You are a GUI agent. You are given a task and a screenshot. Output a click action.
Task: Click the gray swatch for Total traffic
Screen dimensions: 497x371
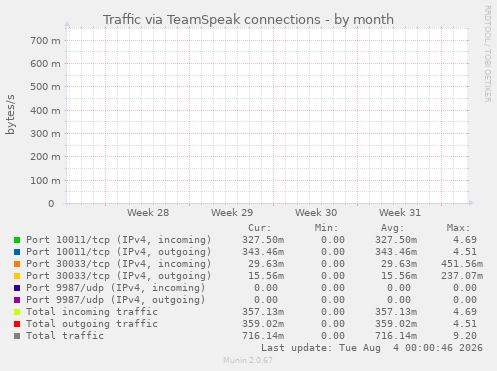click(17, 336)
